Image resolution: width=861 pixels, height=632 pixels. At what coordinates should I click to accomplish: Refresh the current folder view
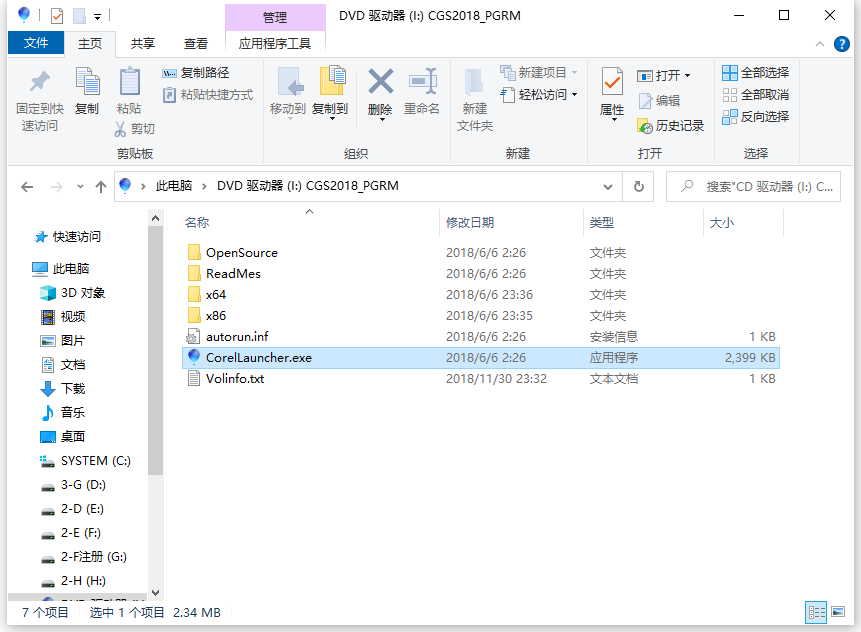click(x=638, y=187)
